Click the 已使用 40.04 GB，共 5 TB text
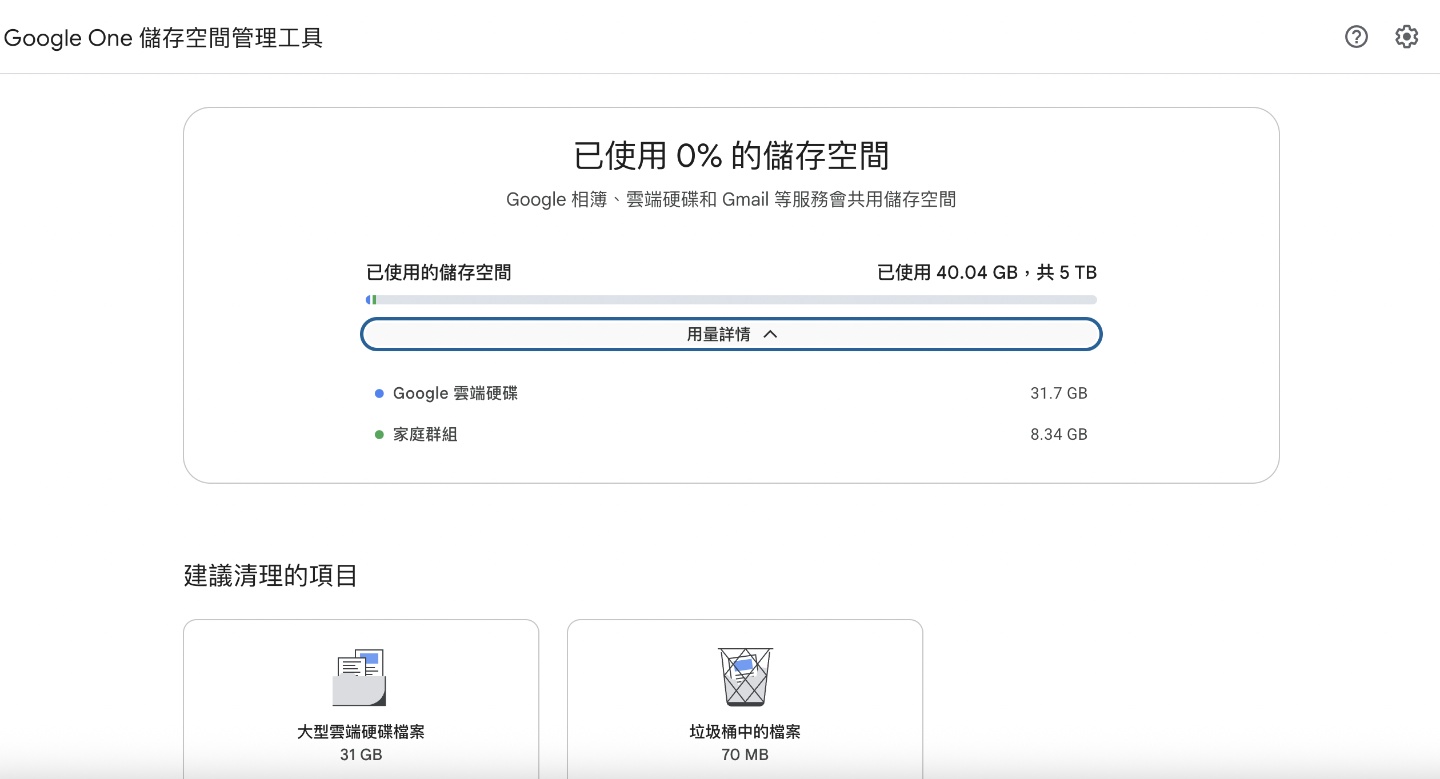Screen dimensions: 1440x779 coord(987,273)
